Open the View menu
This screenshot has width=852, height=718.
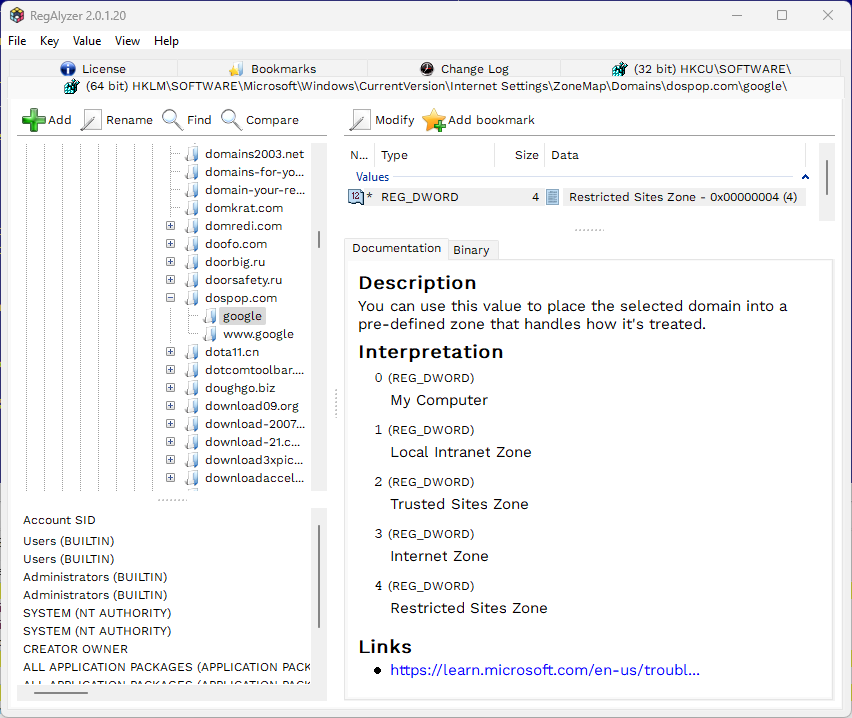pos(127,41)
